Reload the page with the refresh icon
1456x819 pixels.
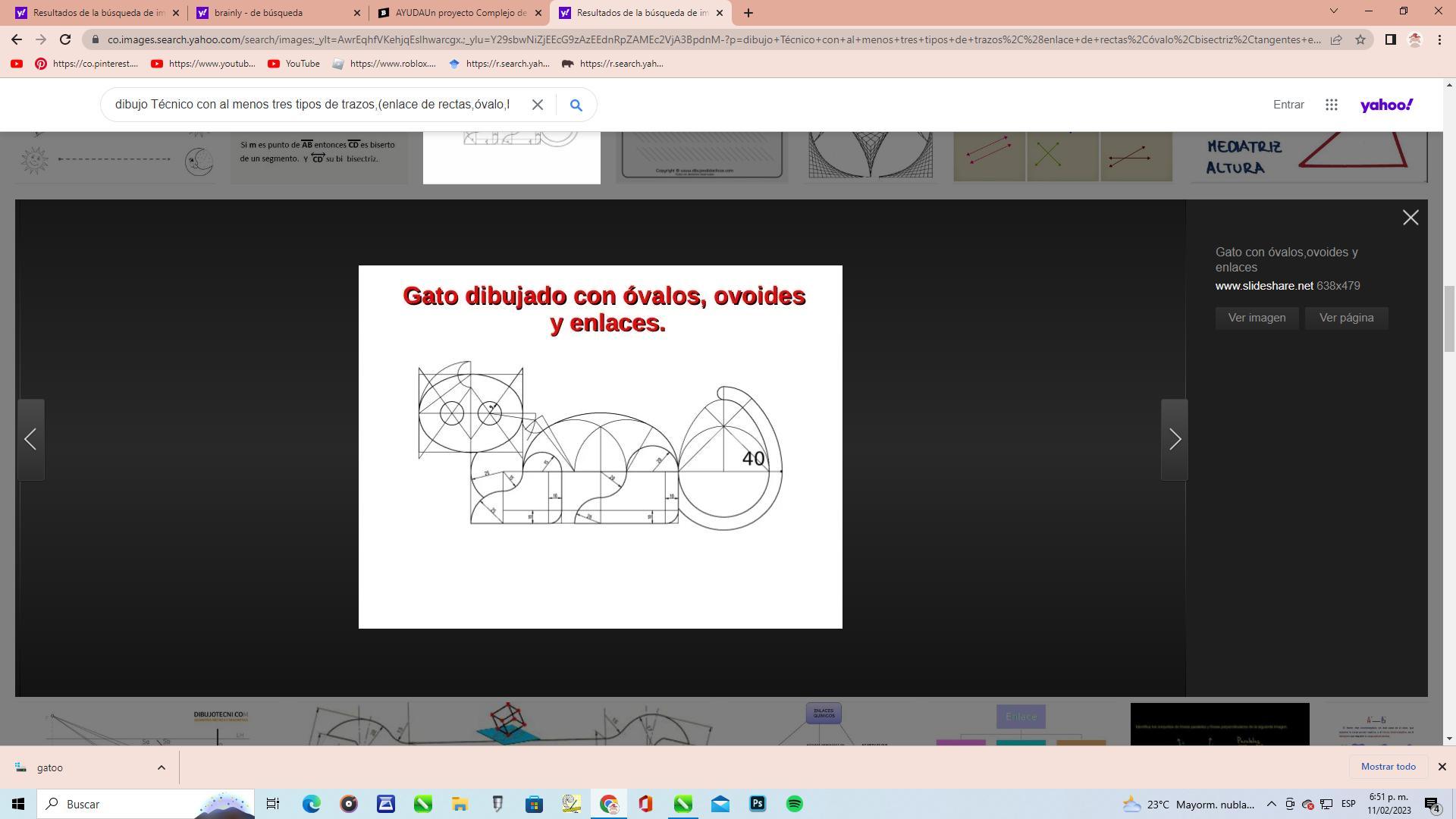click(x=65, y=39)
